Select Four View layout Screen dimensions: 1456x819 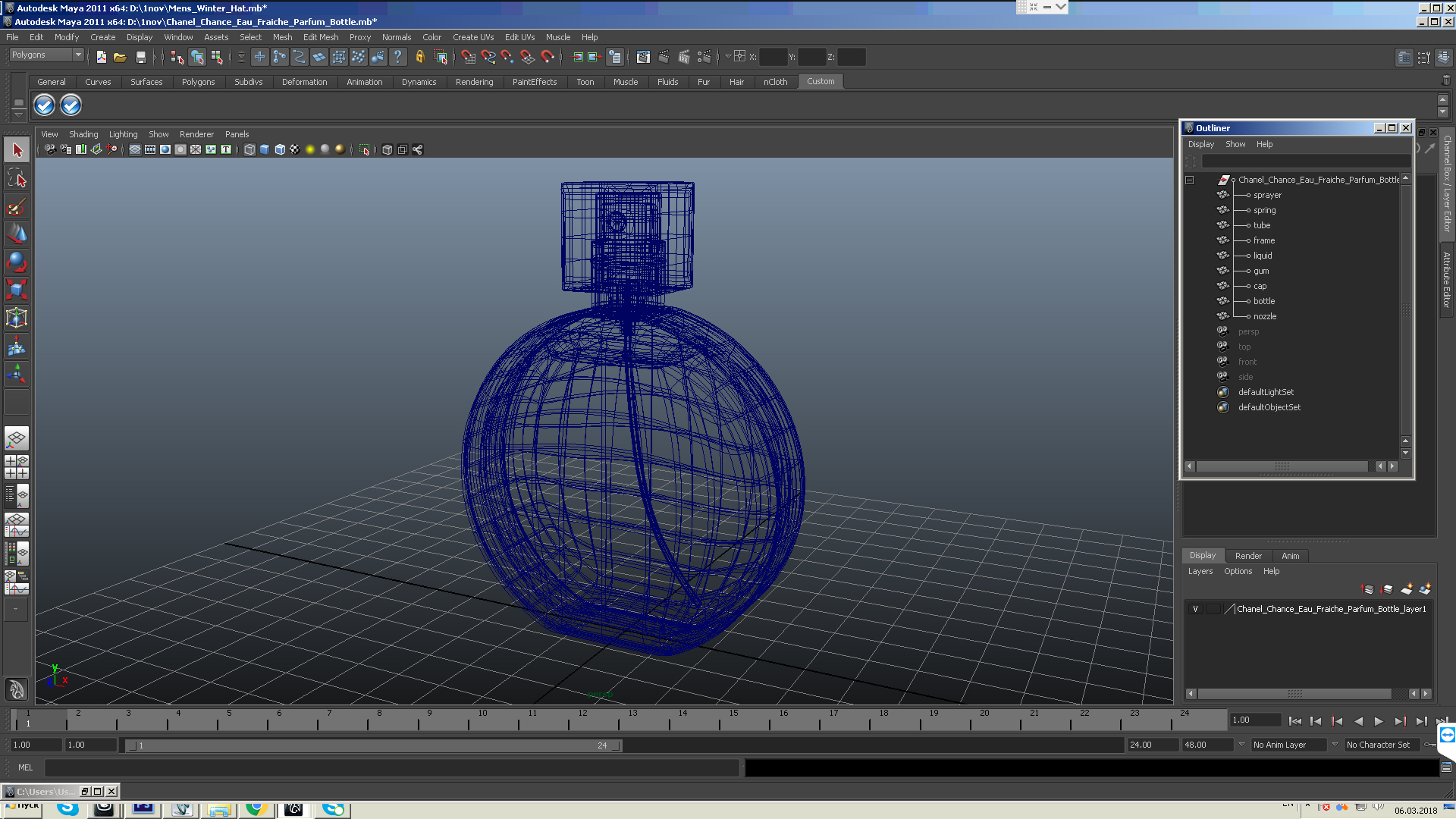pos(17,467)
